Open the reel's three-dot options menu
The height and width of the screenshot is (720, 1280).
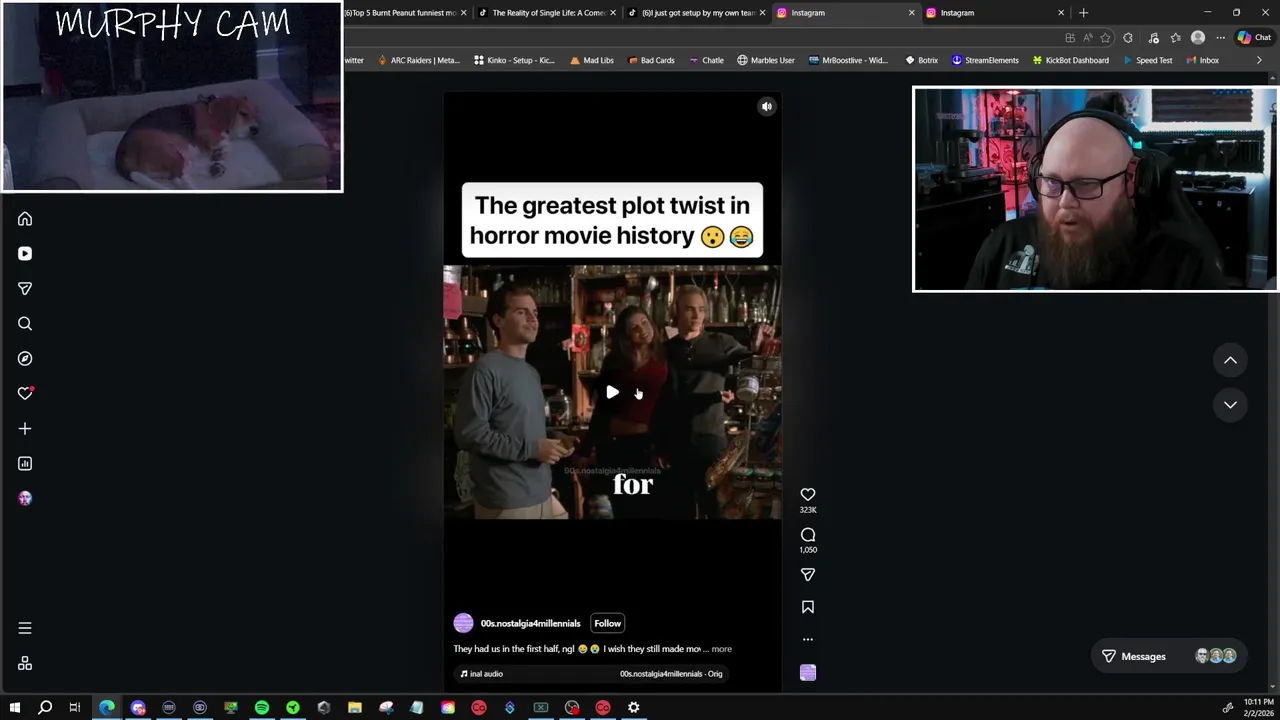[808, 639]
